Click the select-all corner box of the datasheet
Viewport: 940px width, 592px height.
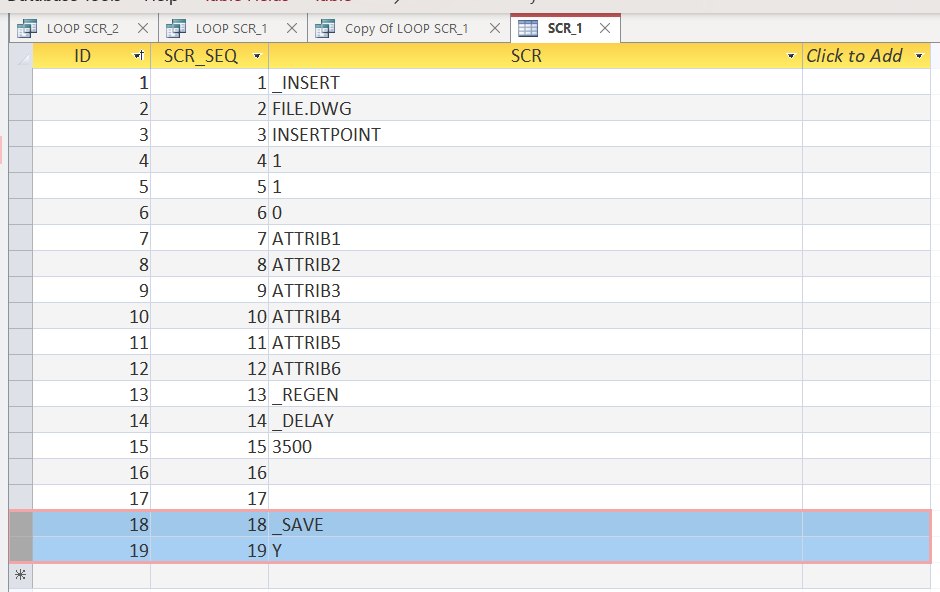pos(21,56)
